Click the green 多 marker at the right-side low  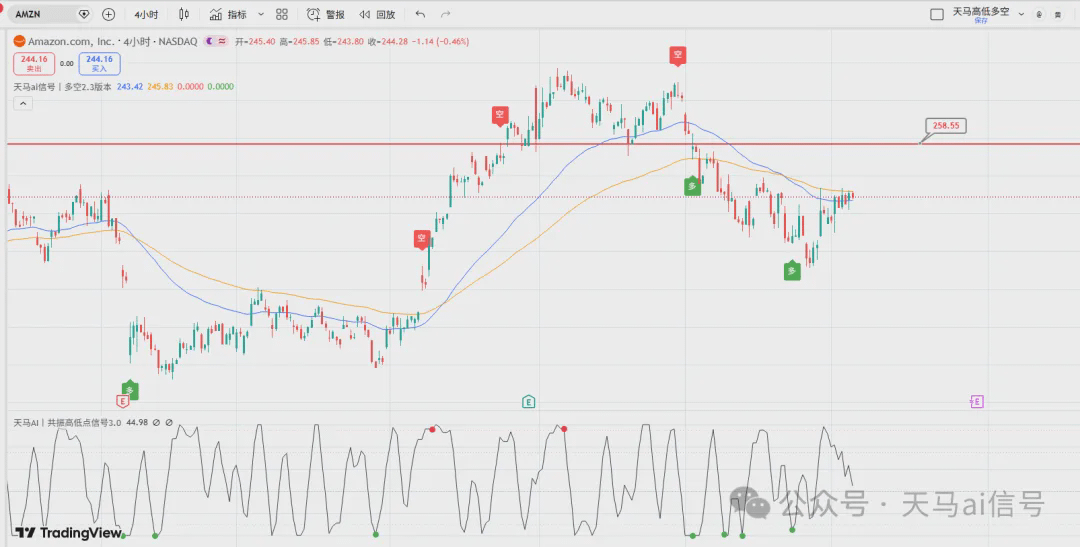[x=792, y=271]
